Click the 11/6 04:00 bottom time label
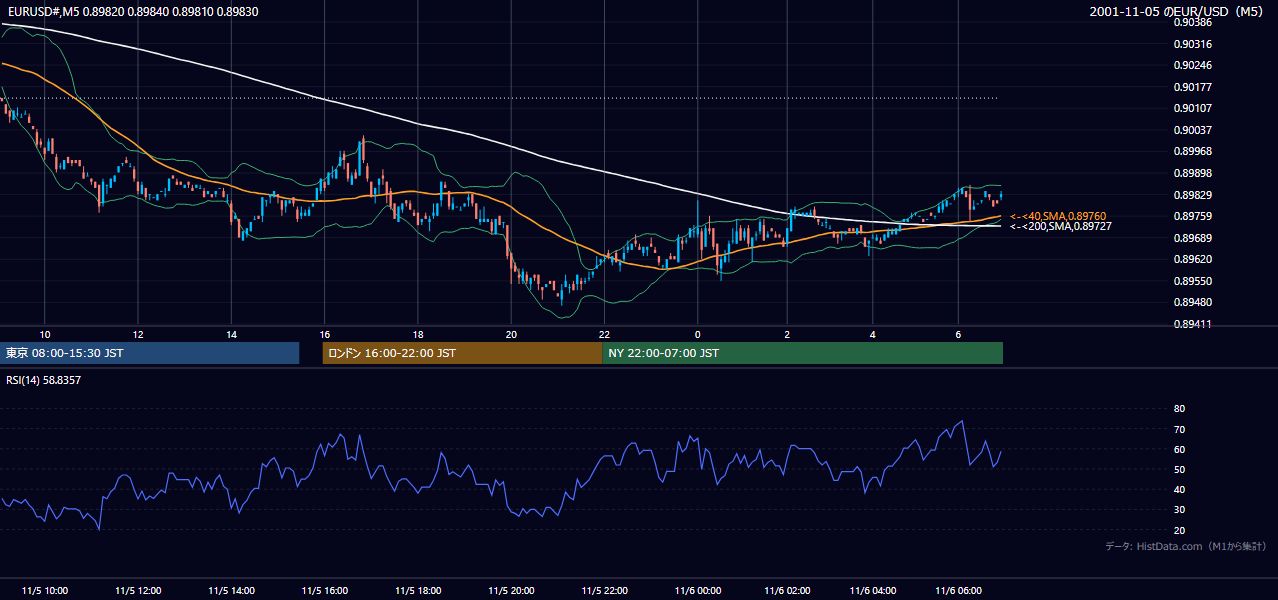This screenshot has width=1278, height=600. tap(872, 591)
